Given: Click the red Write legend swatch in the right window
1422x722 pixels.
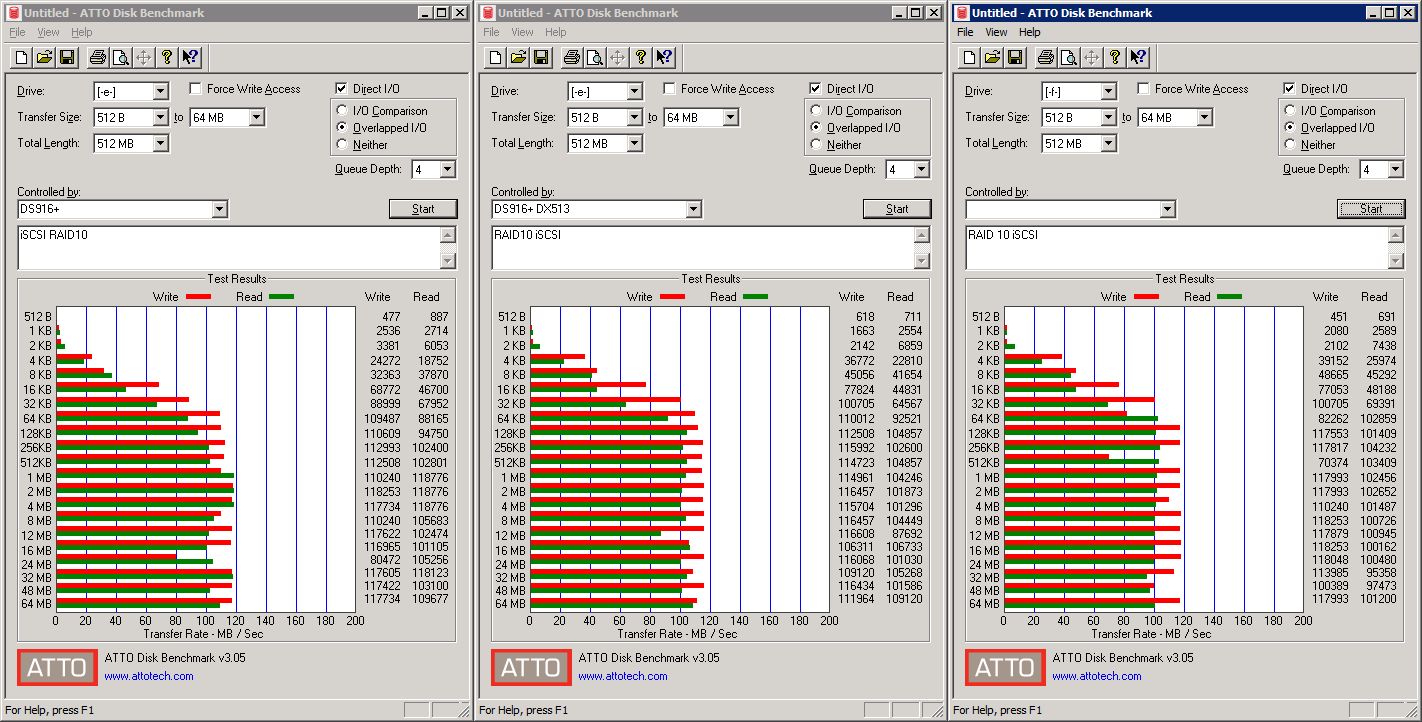Looking at the screenshot, I should 1146,297.
